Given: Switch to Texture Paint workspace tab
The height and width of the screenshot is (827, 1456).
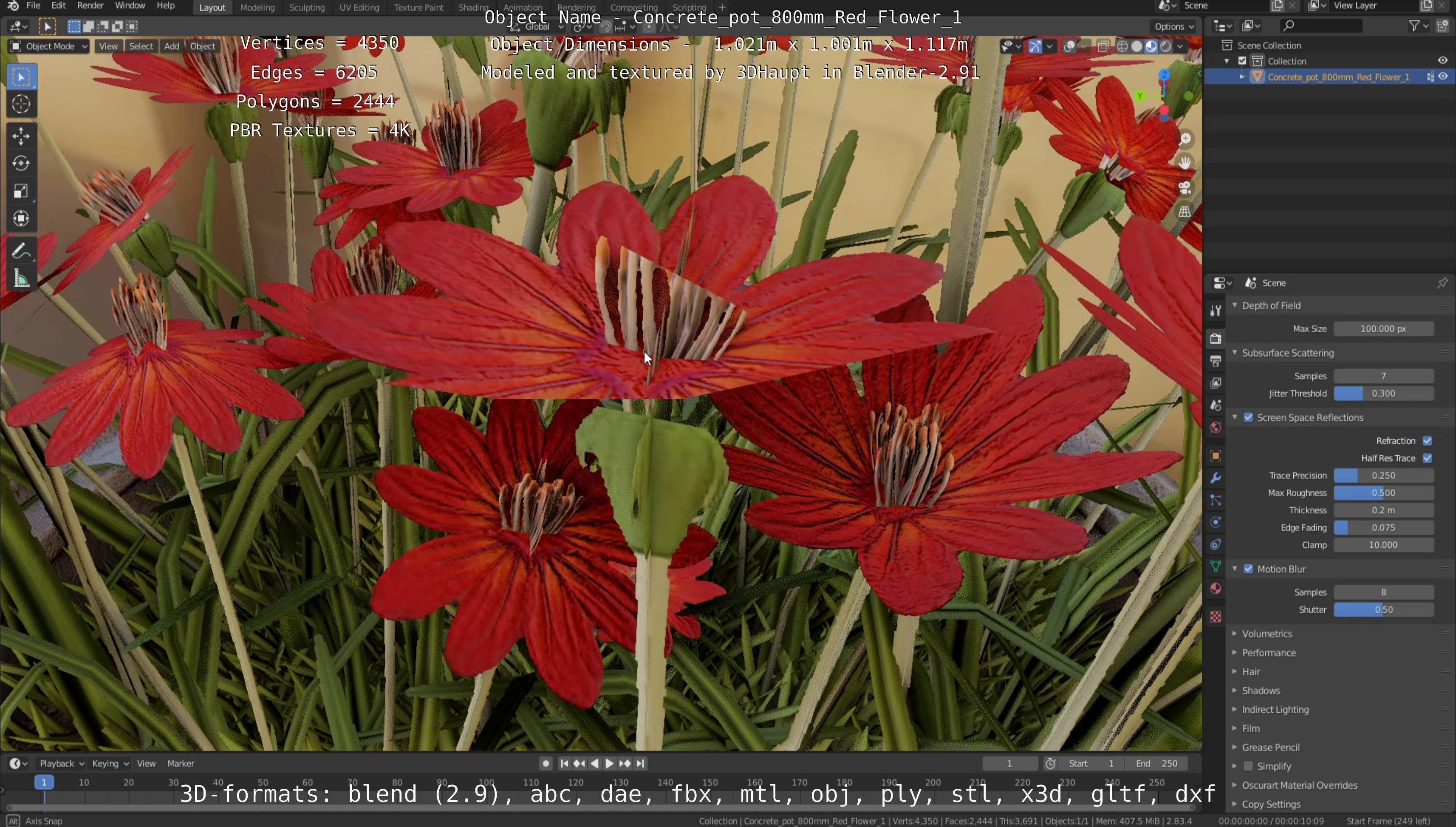Looking at the screenshot, I should (x=418, y=7).
